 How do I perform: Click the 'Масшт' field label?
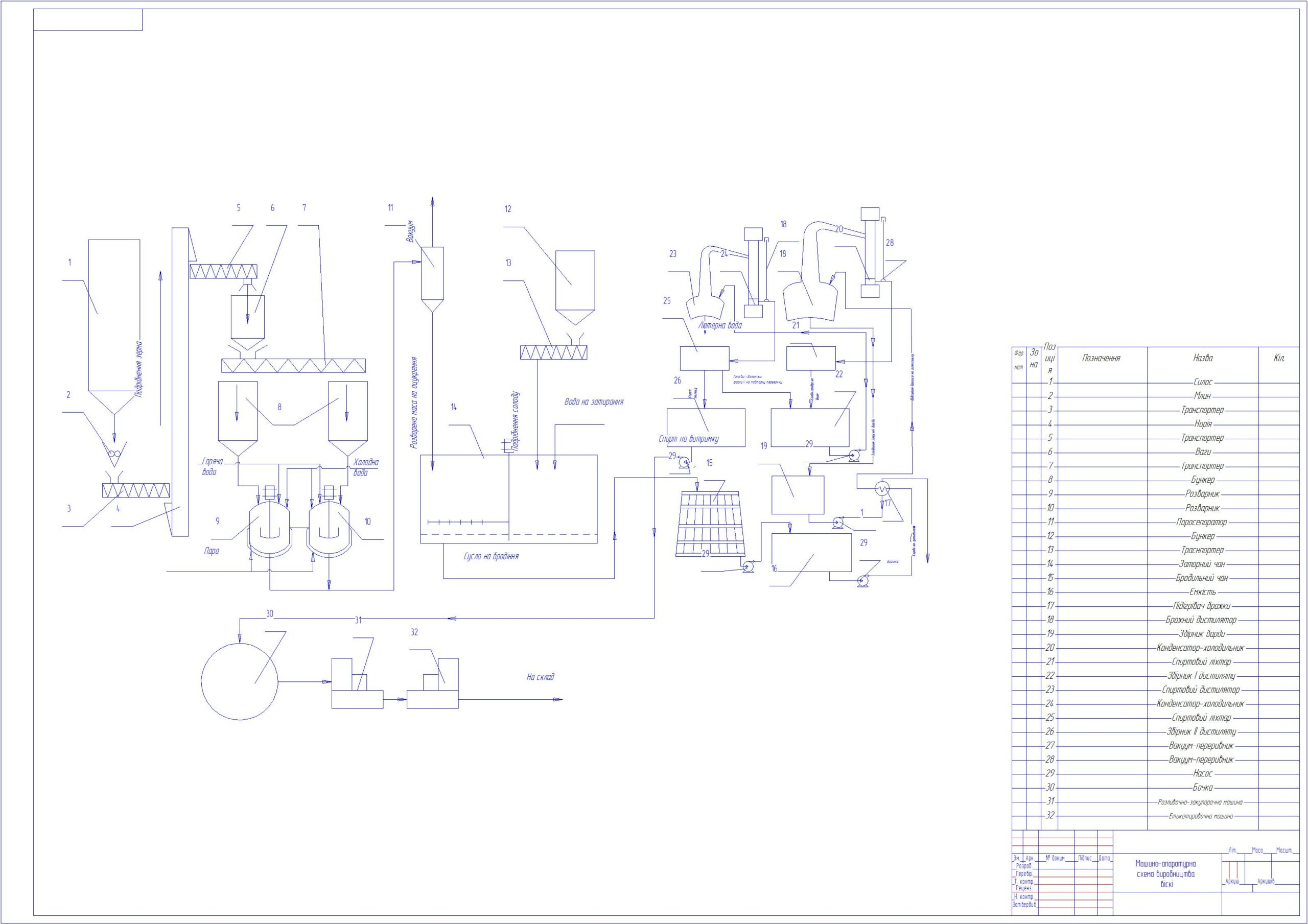click(x=1284, y=850)
